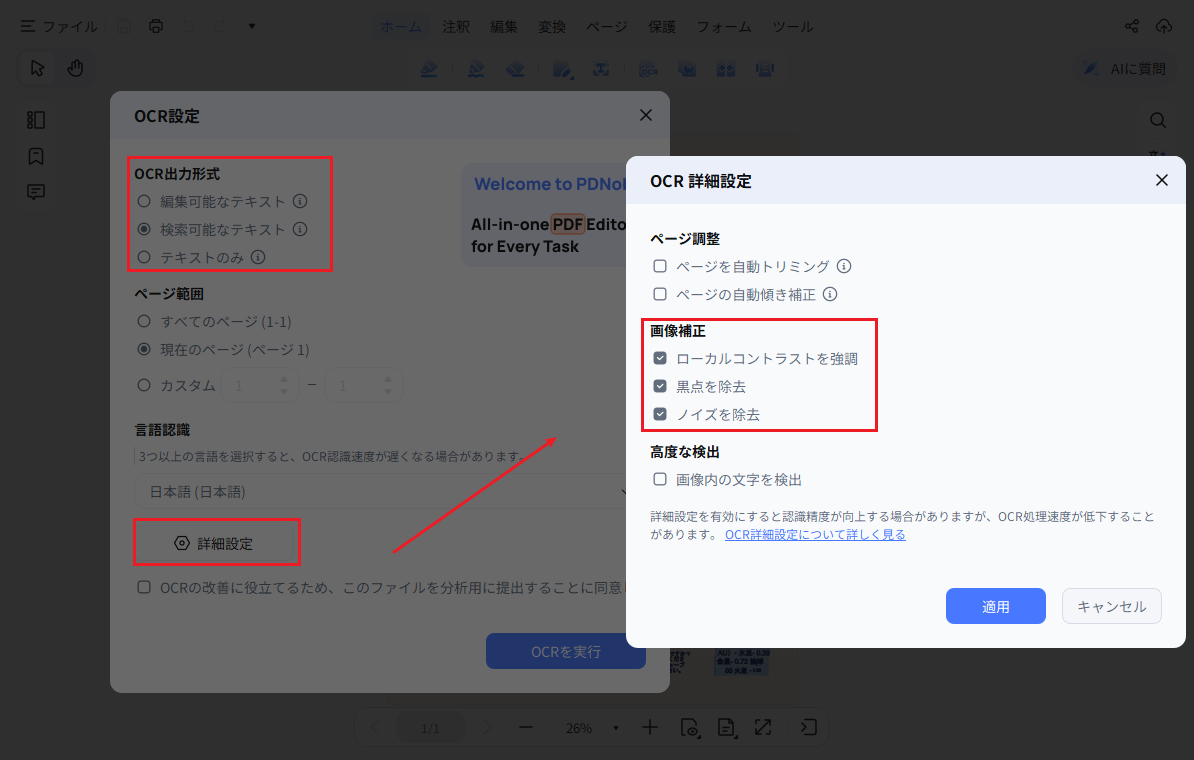Screen dimensions: 1194x760
Task: Click the eraser tool icon
Action: click(515, 69)
